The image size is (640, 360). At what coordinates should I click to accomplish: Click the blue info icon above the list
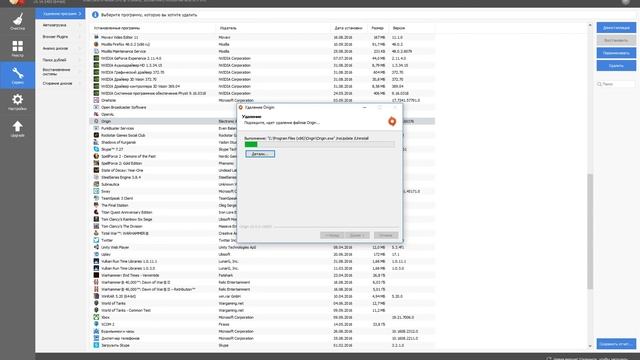click(95, 15)
